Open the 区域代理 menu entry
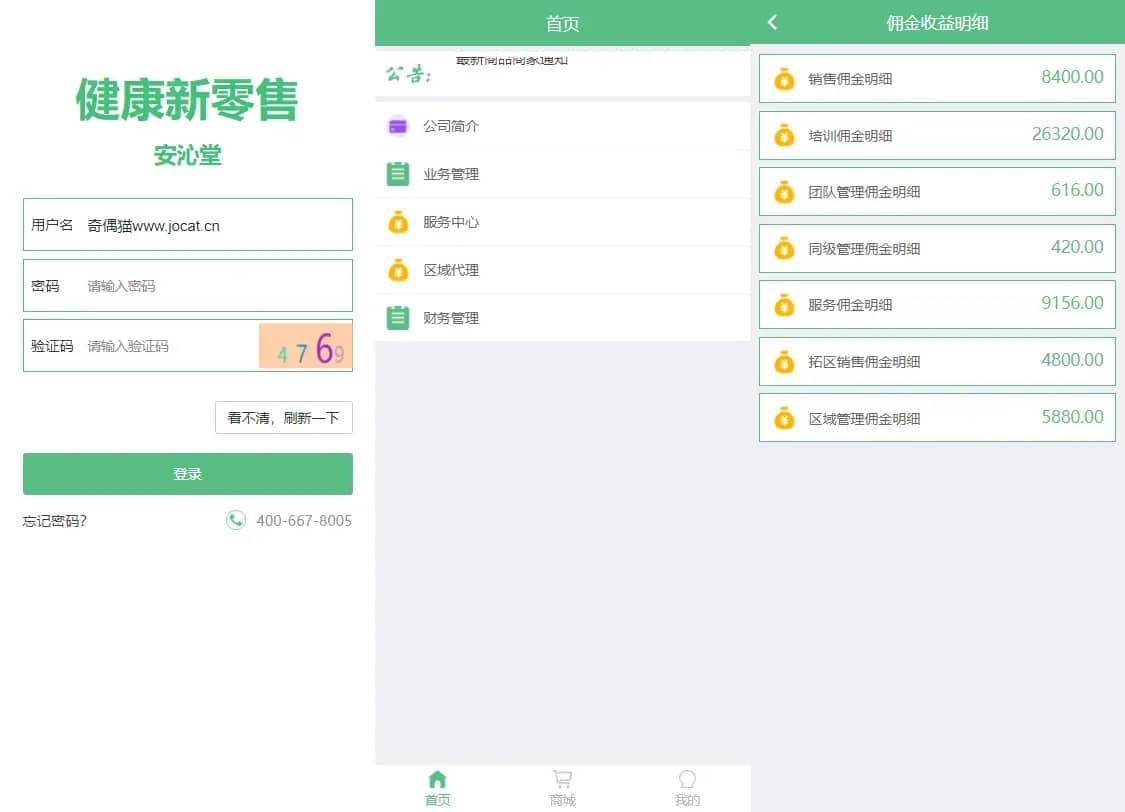This screenshot has width=1125, height=812. (562, 270)
